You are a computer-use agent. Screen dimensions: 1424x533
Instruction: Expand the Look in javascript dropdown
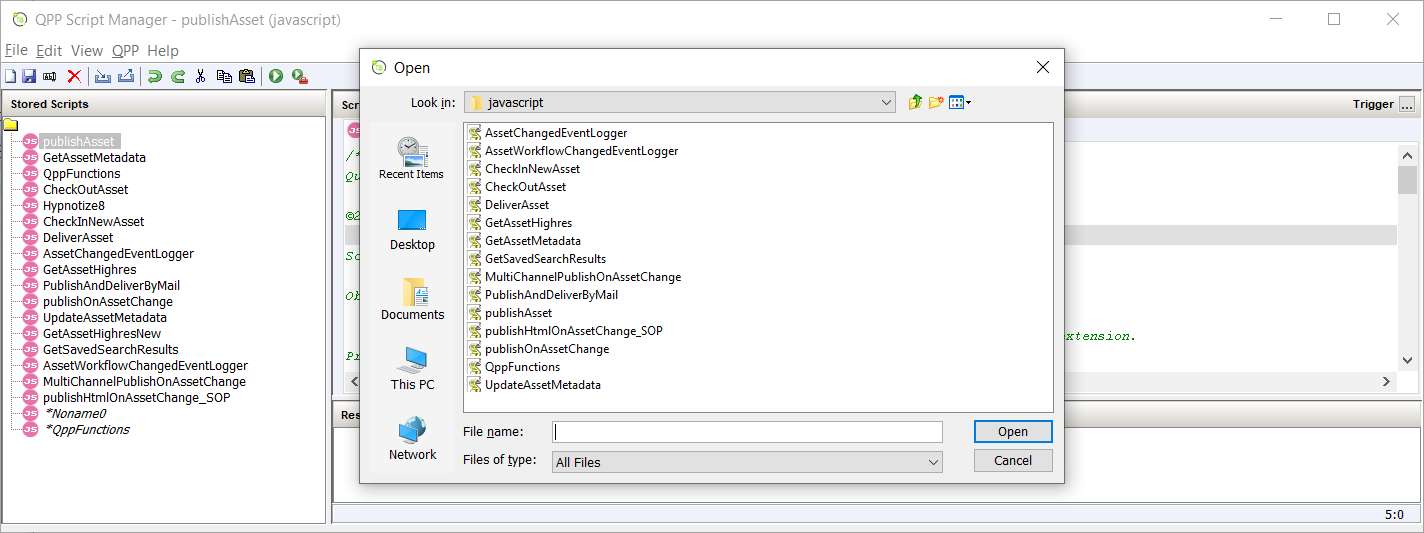click(x=886, y=102)
